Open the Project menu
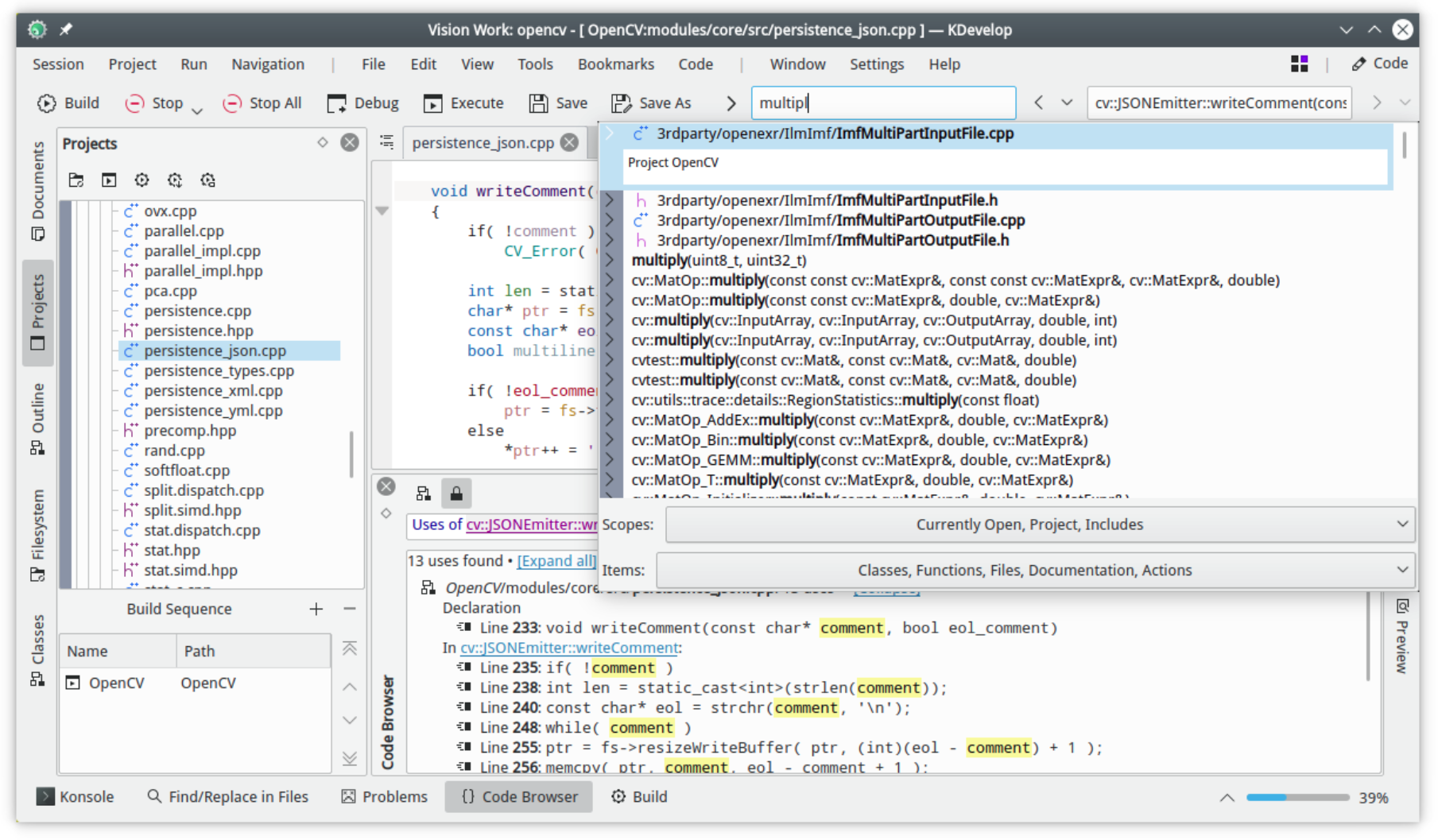 click(x=132, y=64)
